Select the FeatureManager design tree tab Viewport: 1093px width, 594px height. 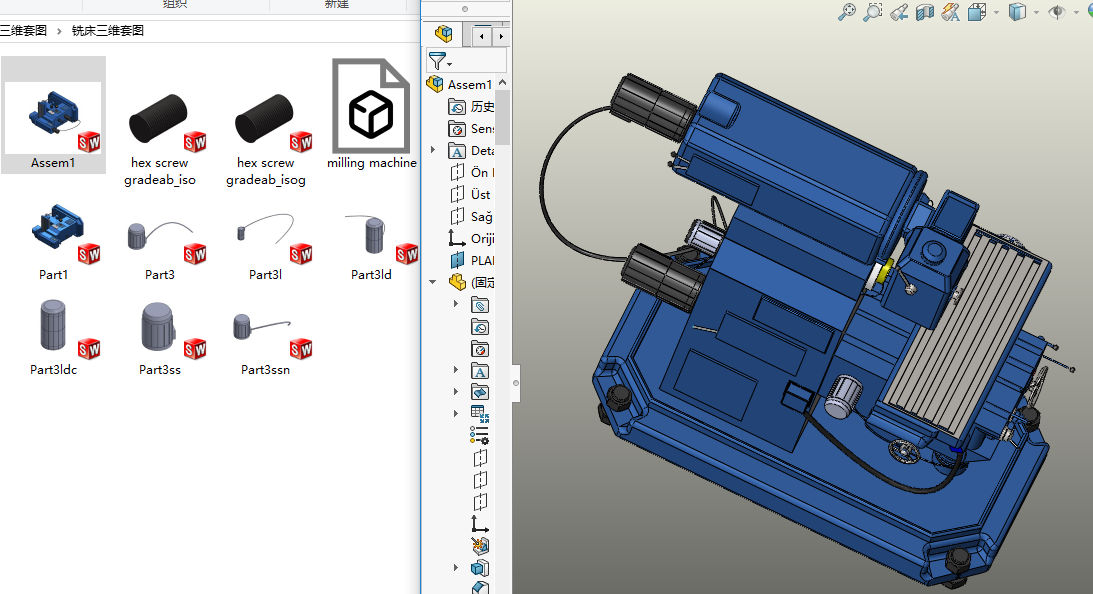click(x=444, y=35)
